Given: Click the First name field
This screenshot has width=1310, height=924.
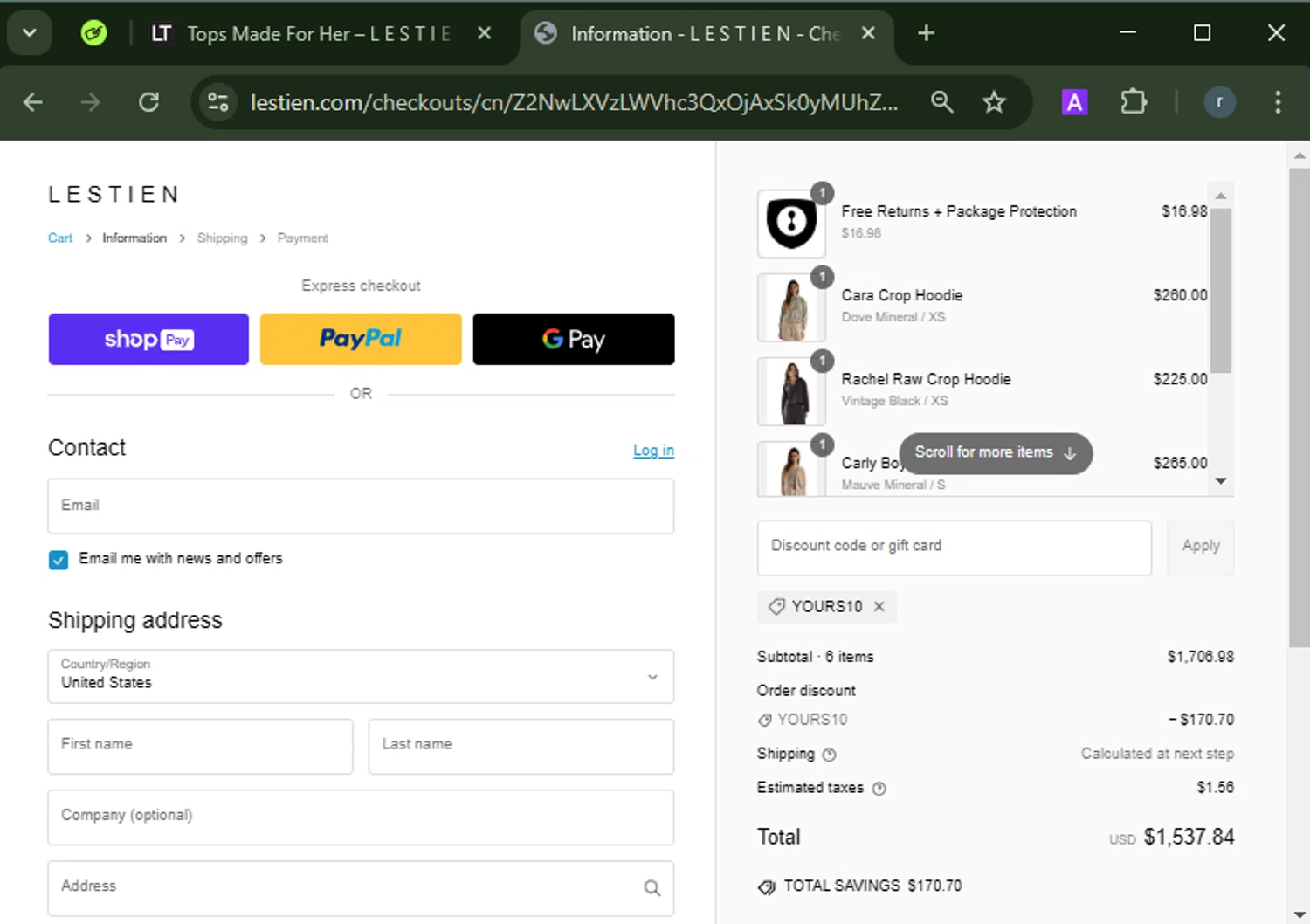Looking at the screenshot, I should pyautogui.click(x=201, y=746).
